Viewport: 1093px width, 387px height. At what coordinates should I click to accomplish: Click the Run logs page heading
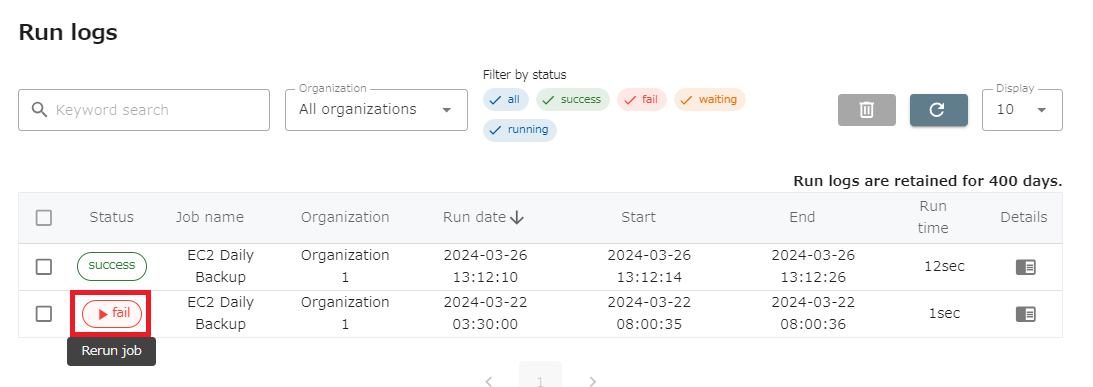tap(68, 32)
